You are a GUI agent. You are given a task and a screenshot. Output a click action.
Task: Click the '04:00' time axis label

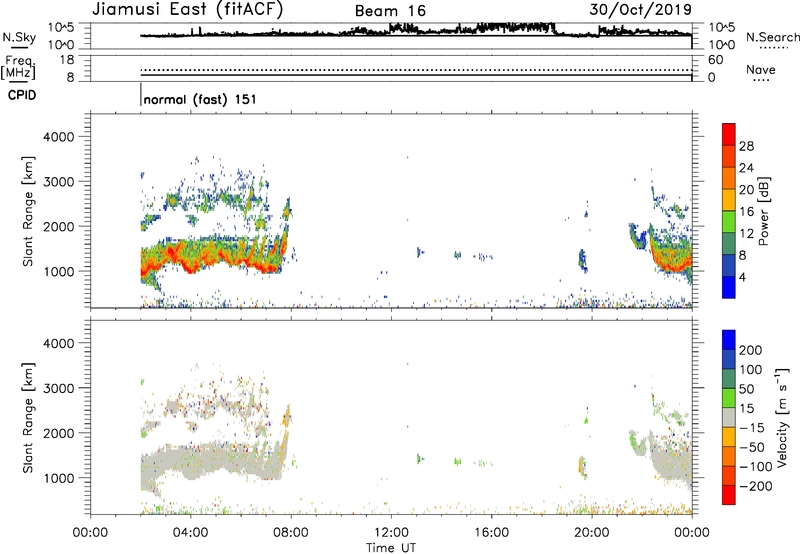[190, 533]
